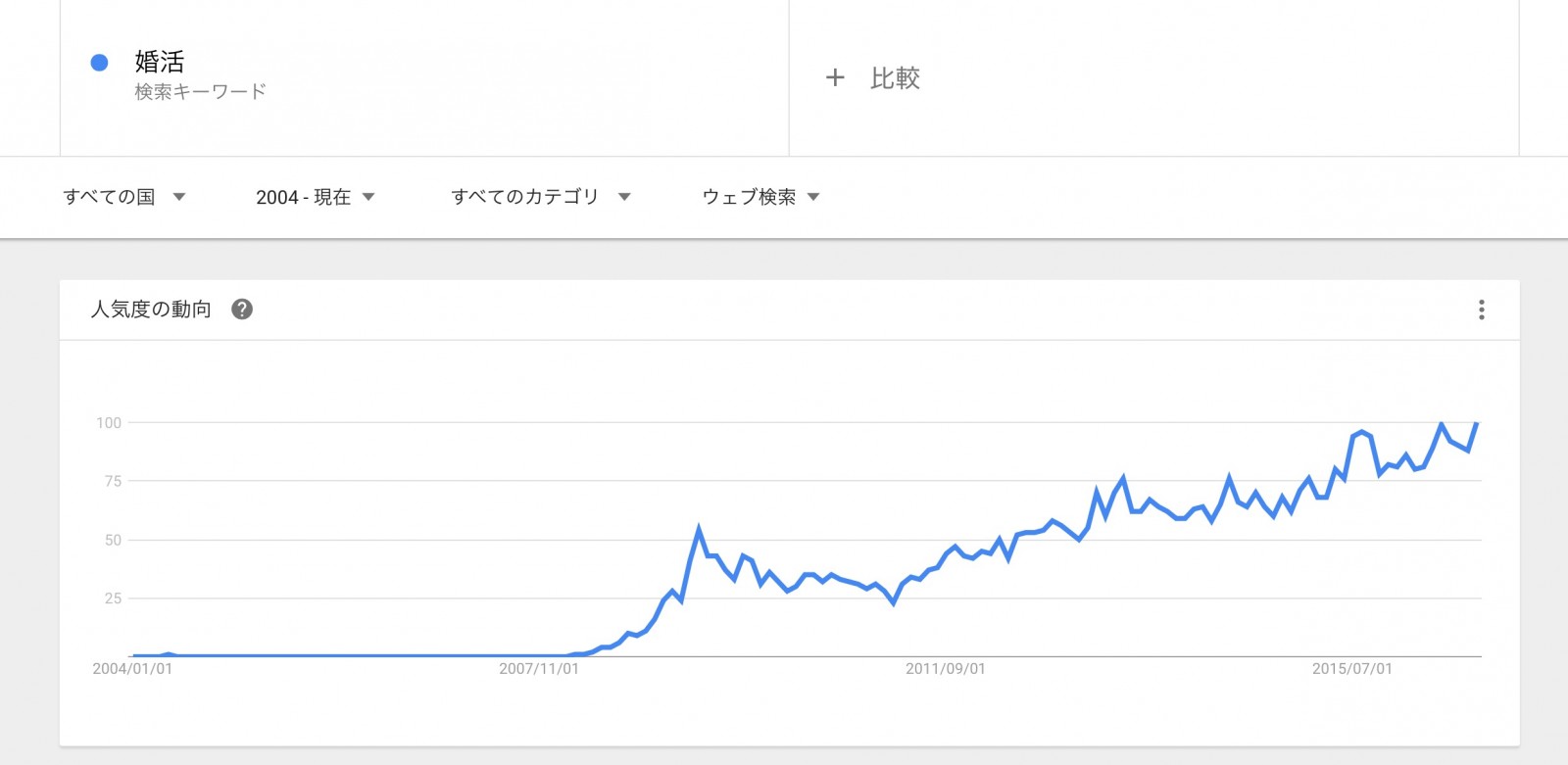
Task: Click the 2011/09/01 date label on axis
Action: coord(946,669)
